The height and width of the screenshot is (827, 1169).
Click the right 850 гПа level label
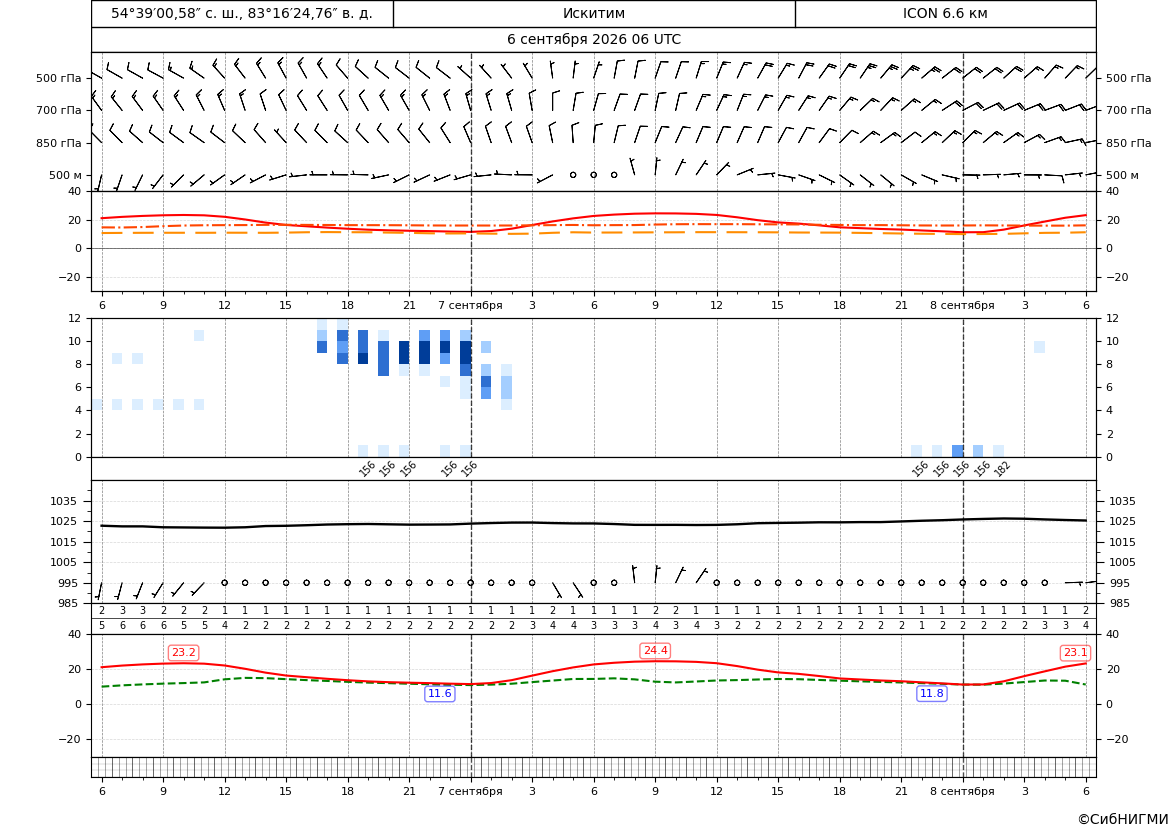1129,143
